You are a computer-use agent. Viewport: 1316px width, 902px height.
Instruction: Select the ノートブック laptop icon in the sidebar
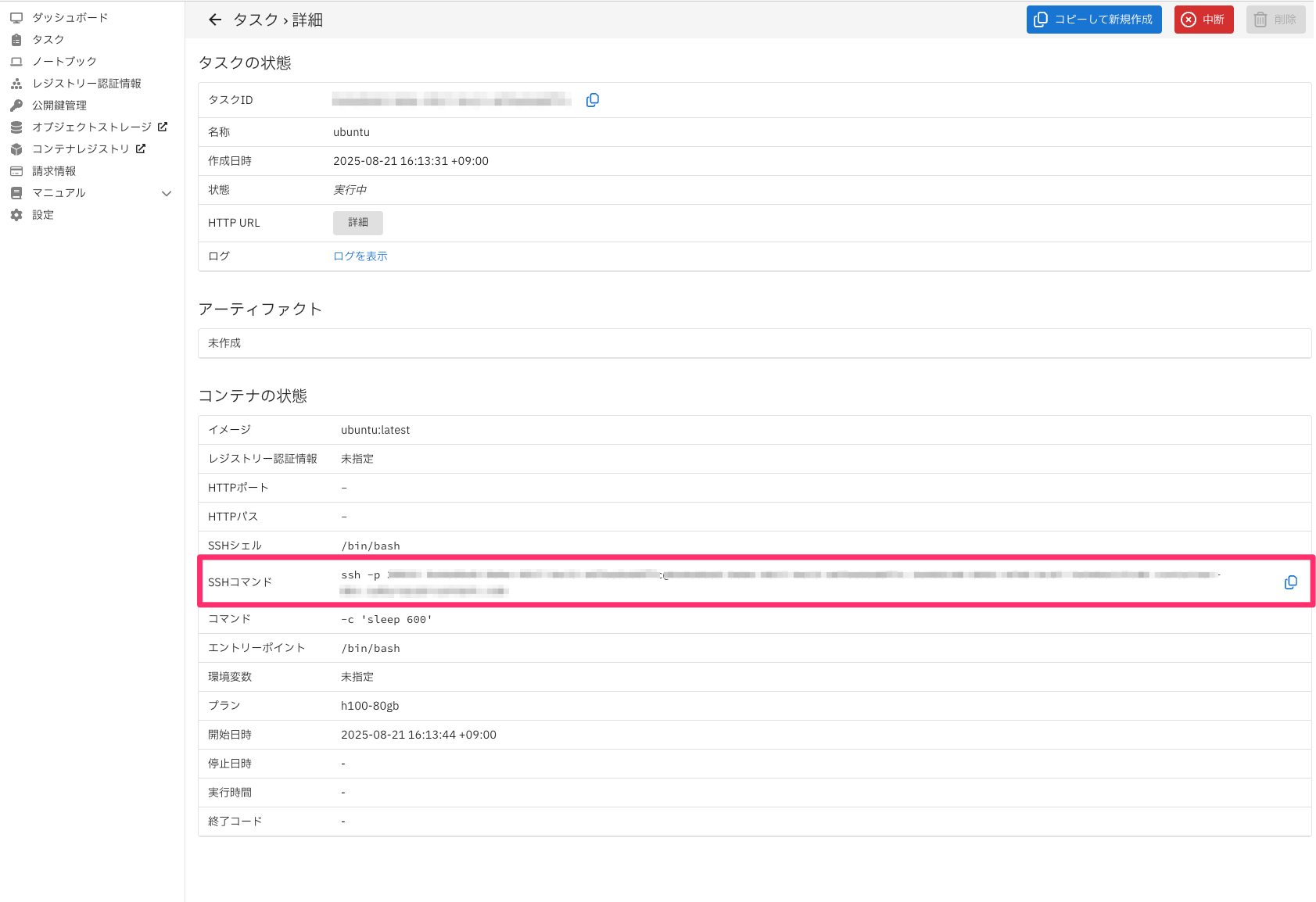click(16, 61)
